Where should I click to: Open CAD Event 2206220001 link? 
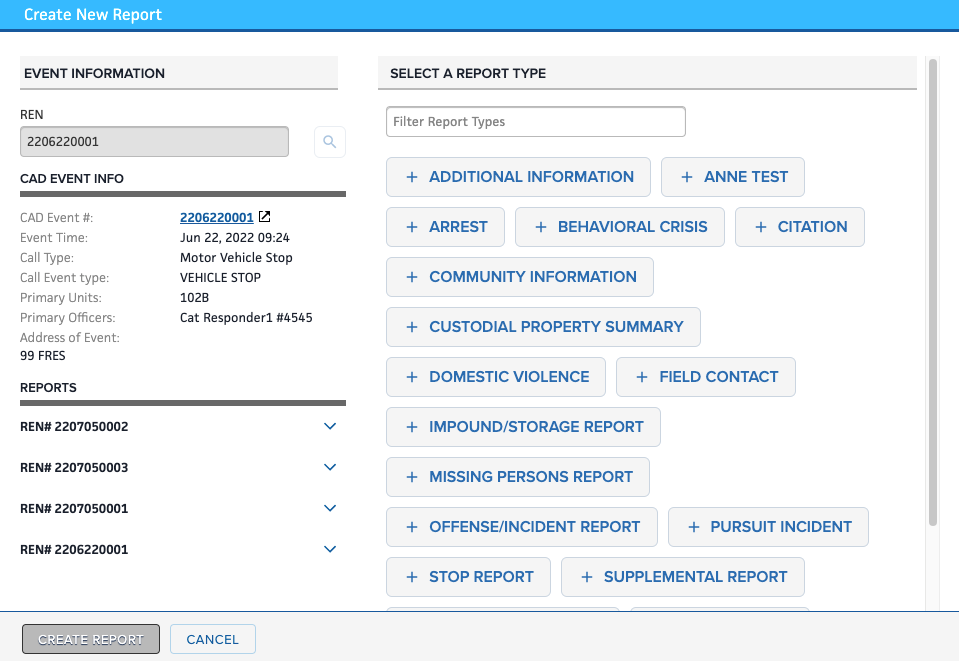tap(216, 217)
